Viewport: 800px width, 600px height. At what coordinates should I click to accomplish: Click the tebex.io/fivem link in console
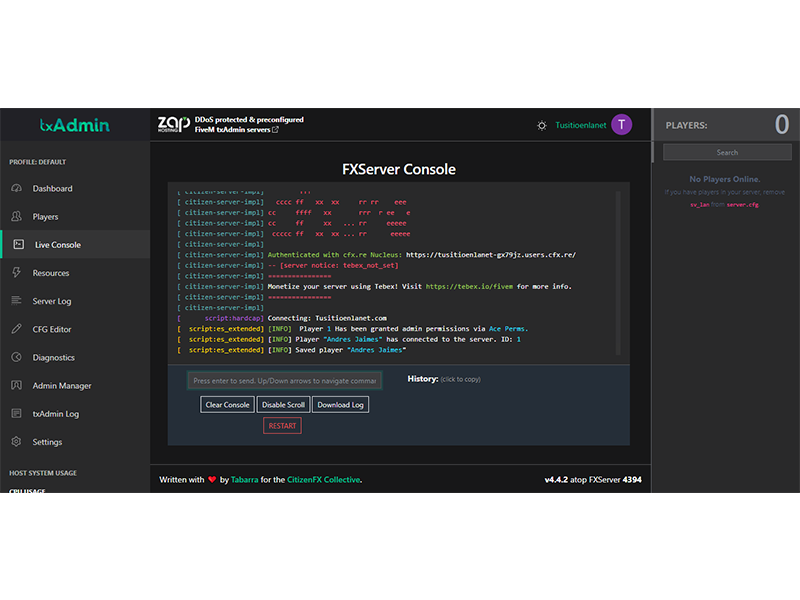469,287
